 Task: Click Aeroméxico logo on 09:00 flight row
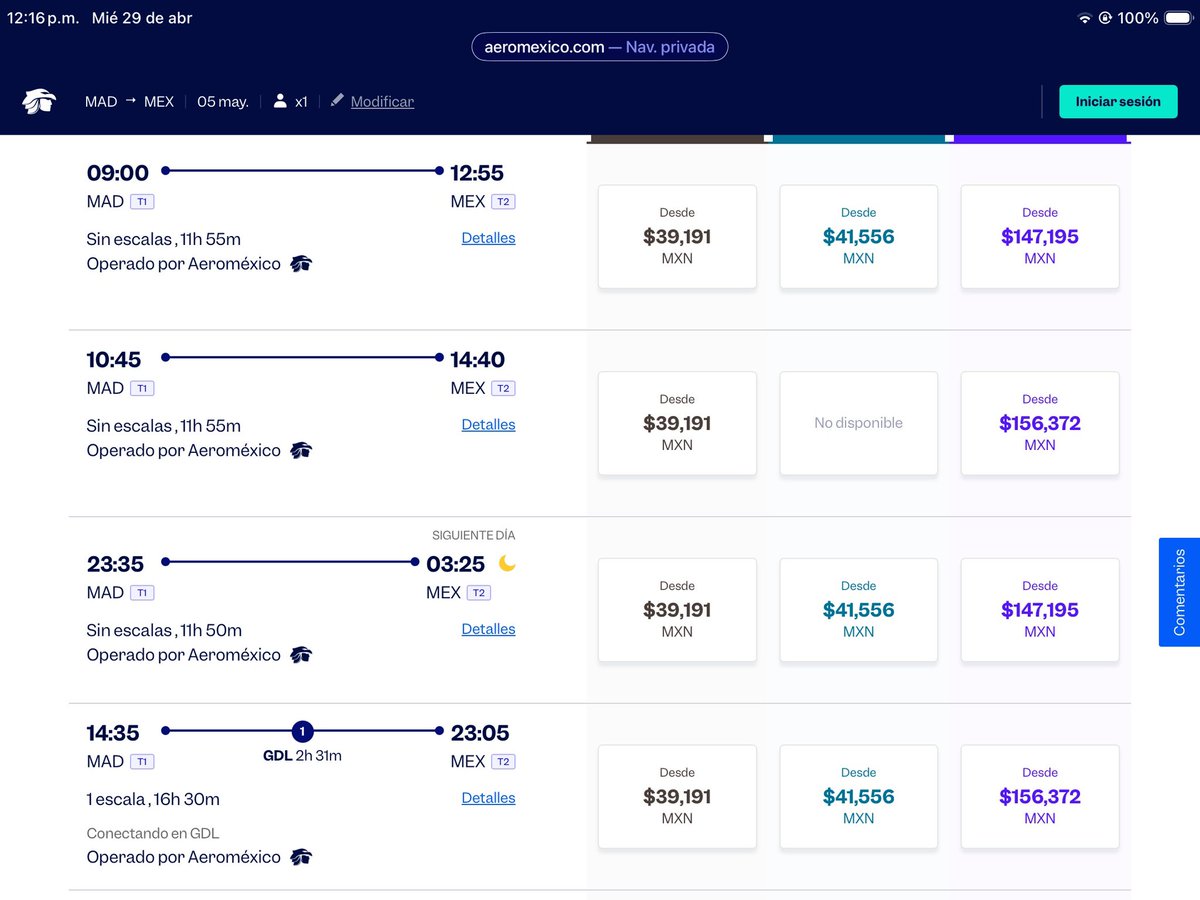pos(301,264)
